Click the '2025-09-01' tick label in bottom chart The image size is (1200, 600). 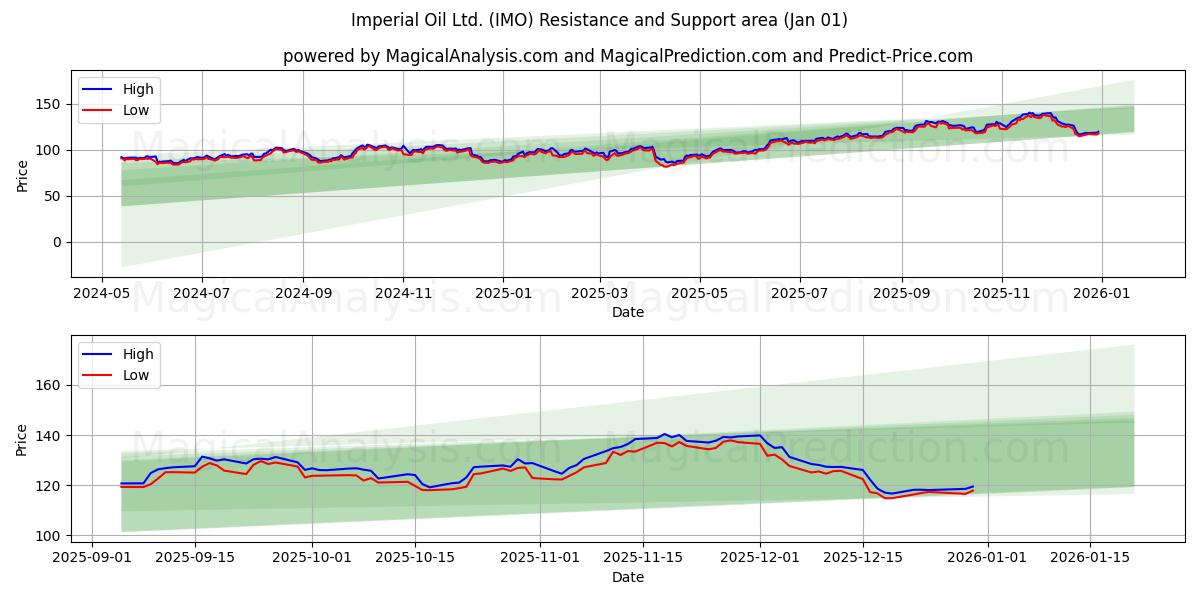[92, 559]
